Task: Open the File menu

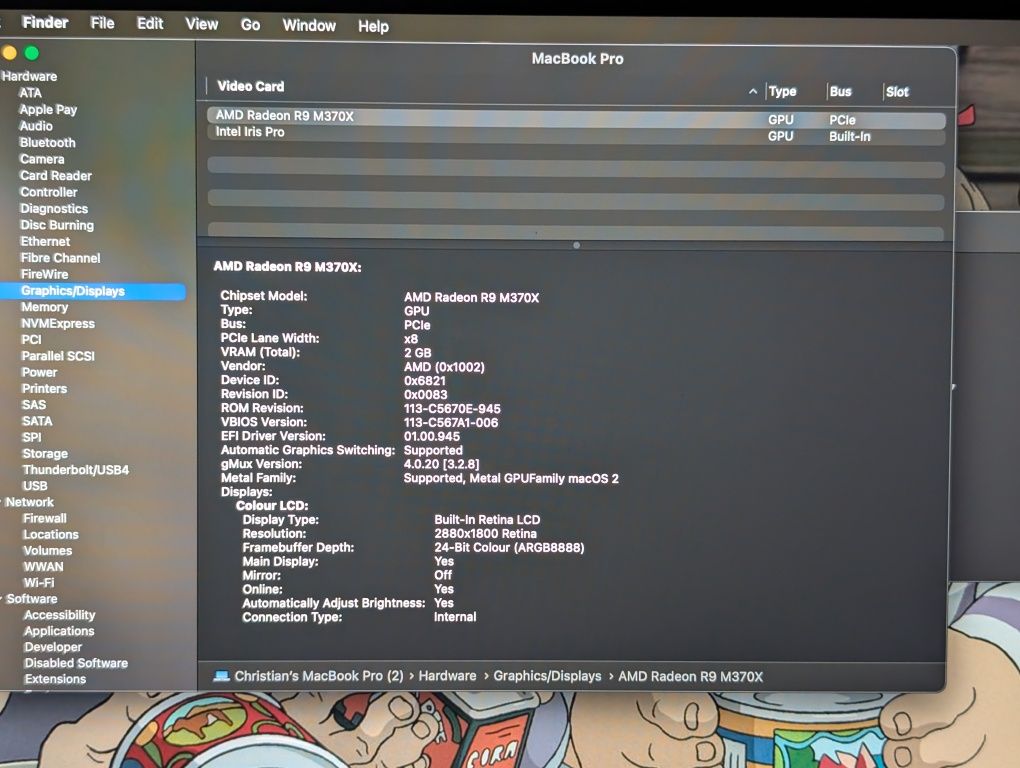Action: 102,23
